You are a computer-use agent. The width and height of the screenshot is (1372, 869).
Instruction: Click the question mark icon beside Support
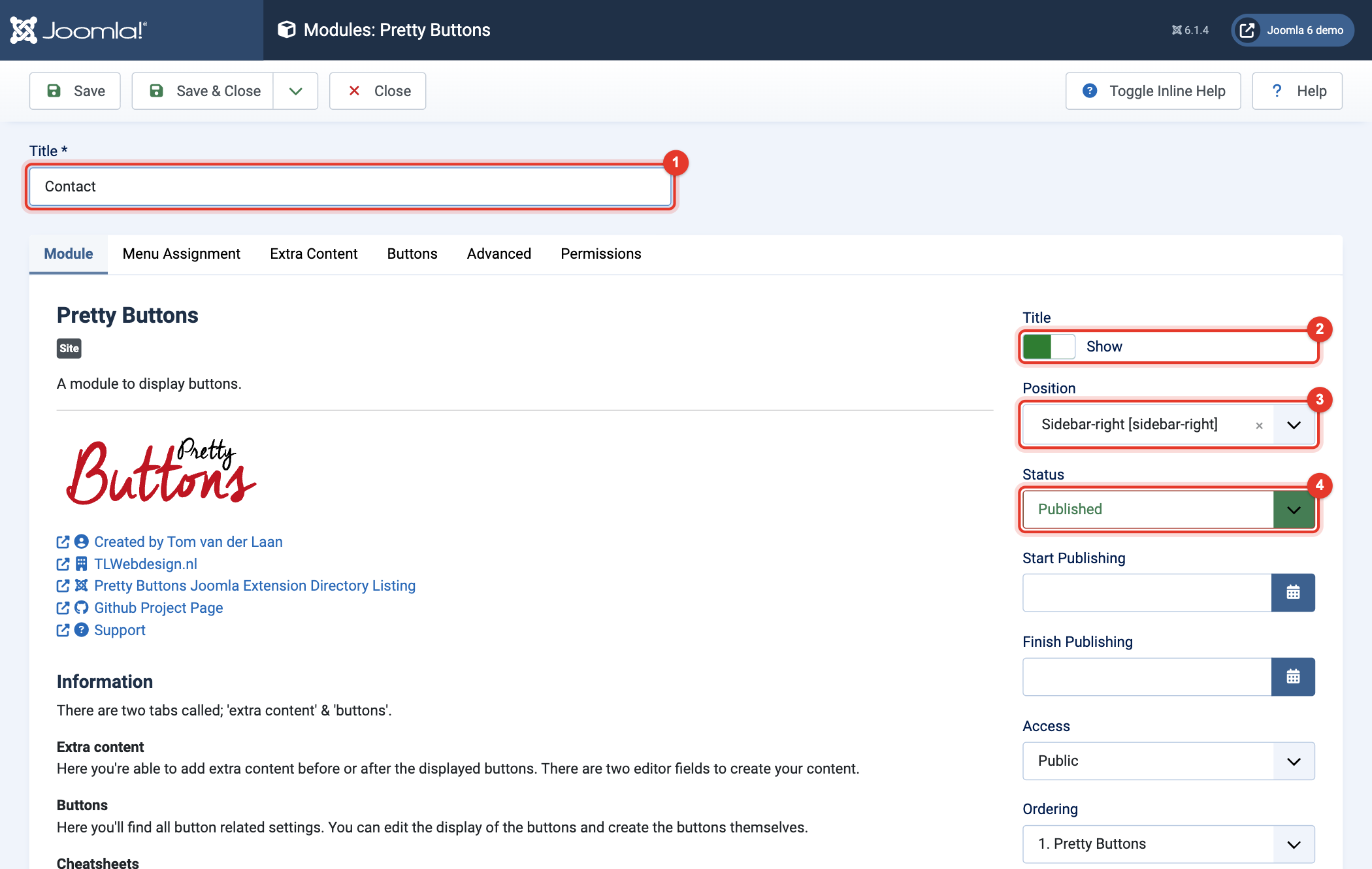coord(81,630)
